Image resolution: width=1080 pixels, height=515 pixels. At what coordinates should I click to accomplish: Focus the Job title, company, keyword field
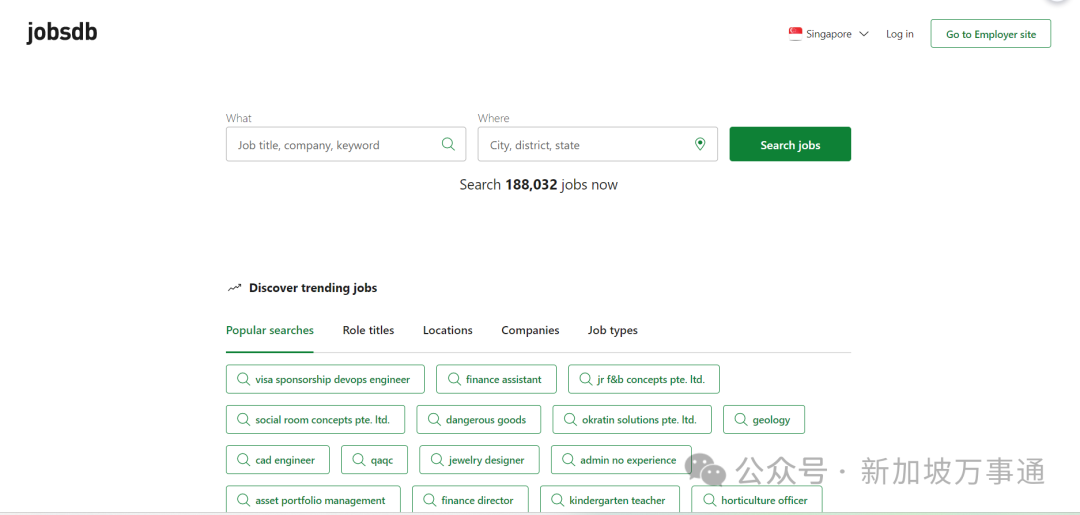346,145
